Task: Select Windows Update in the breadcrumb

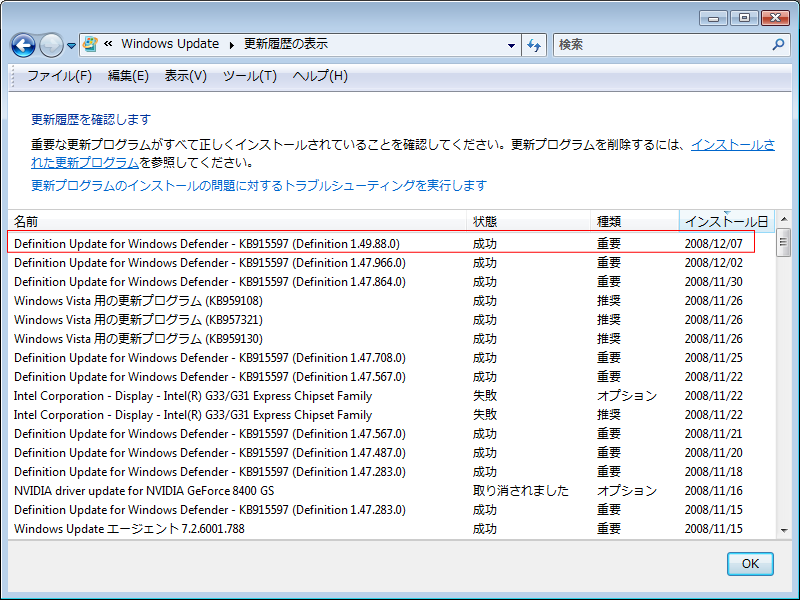Action: pos(170,44)
